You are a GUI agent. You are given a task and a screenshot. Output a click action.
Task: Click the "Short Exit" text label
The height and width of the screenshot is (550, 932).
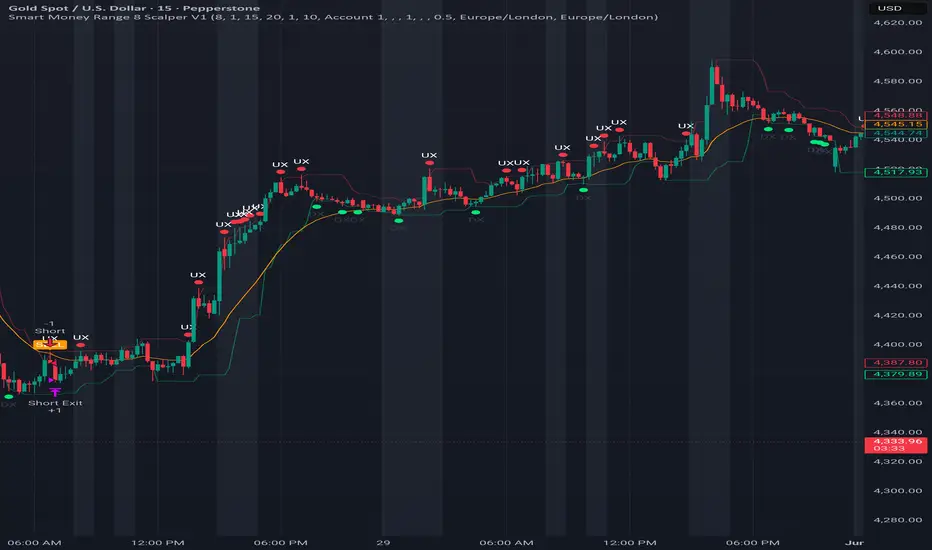[x=55, y=403]
